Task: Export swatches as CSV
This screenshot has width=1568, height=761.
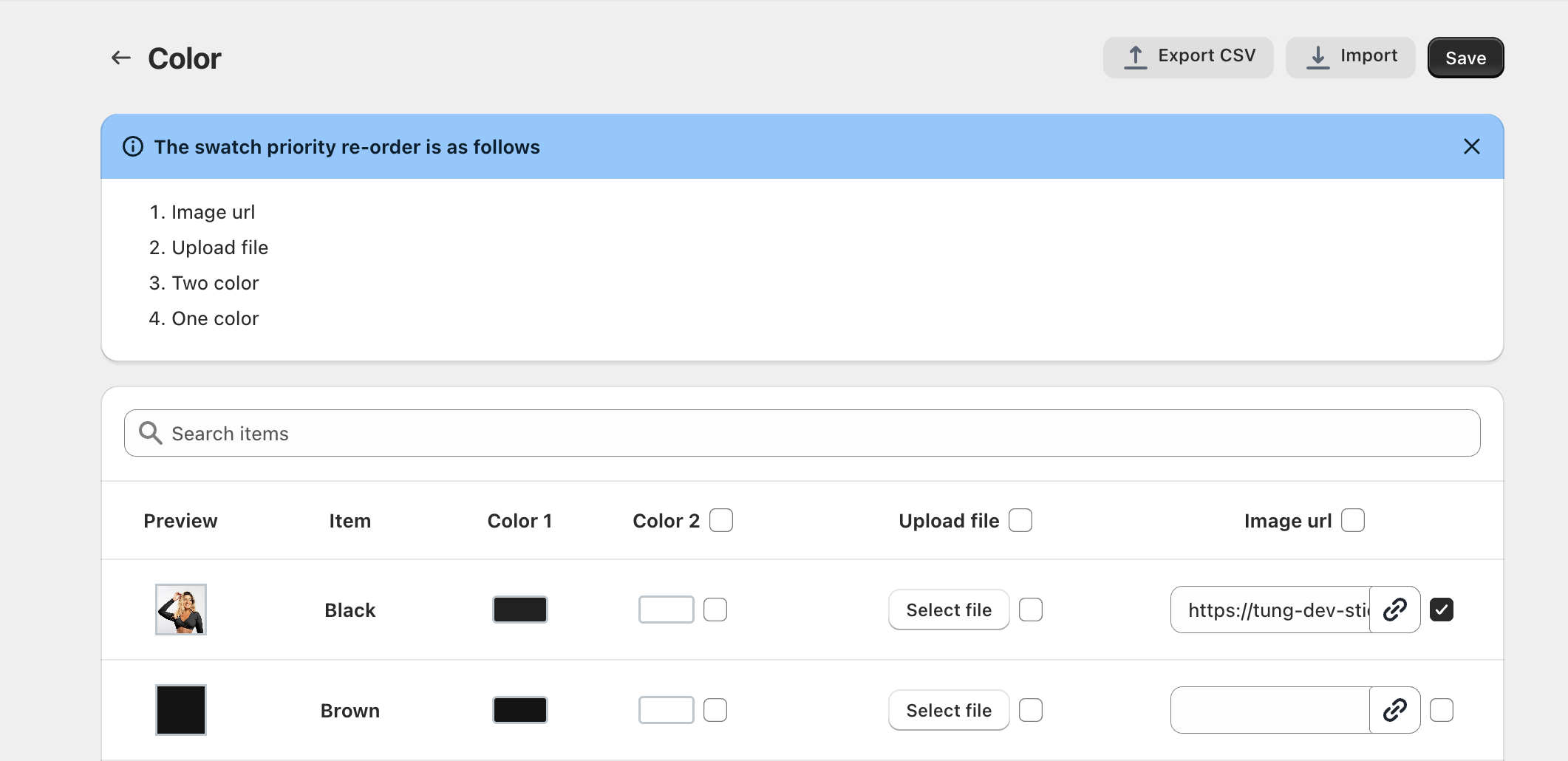Action: click(1188, 57)
